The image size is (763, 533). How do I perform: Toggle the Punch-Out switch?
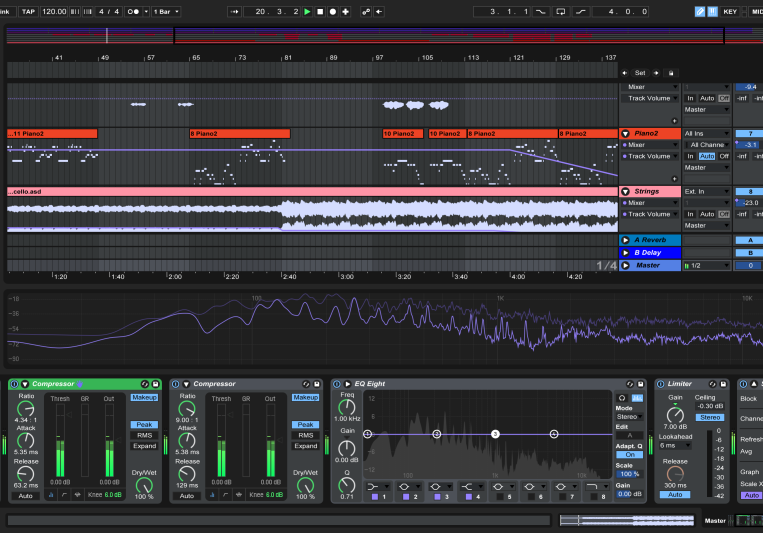click(581, 12)
